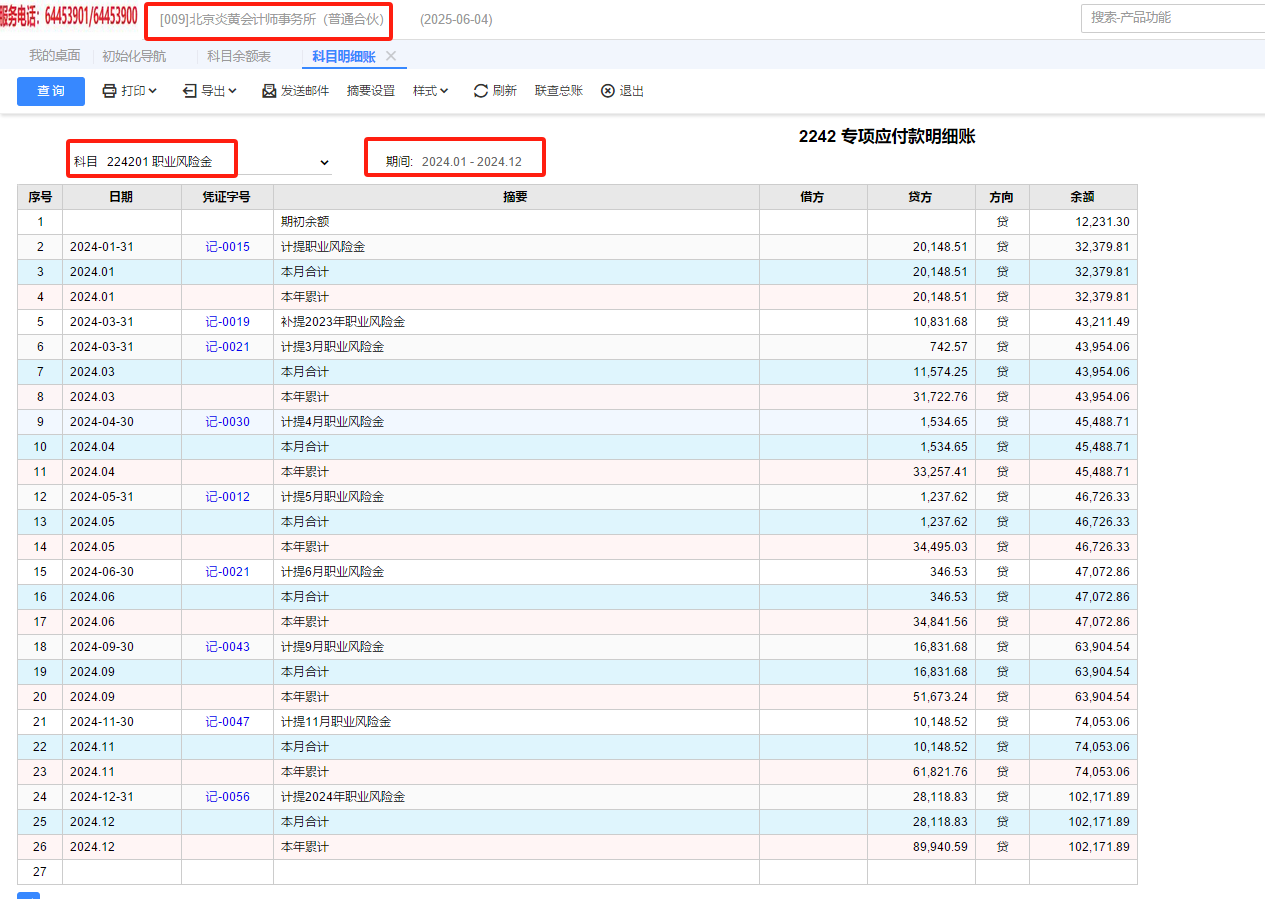Open the 初始化导航 tab
Image resolution: width=1265 pixels, height=899 pixels.
click(x=134, y=56)
